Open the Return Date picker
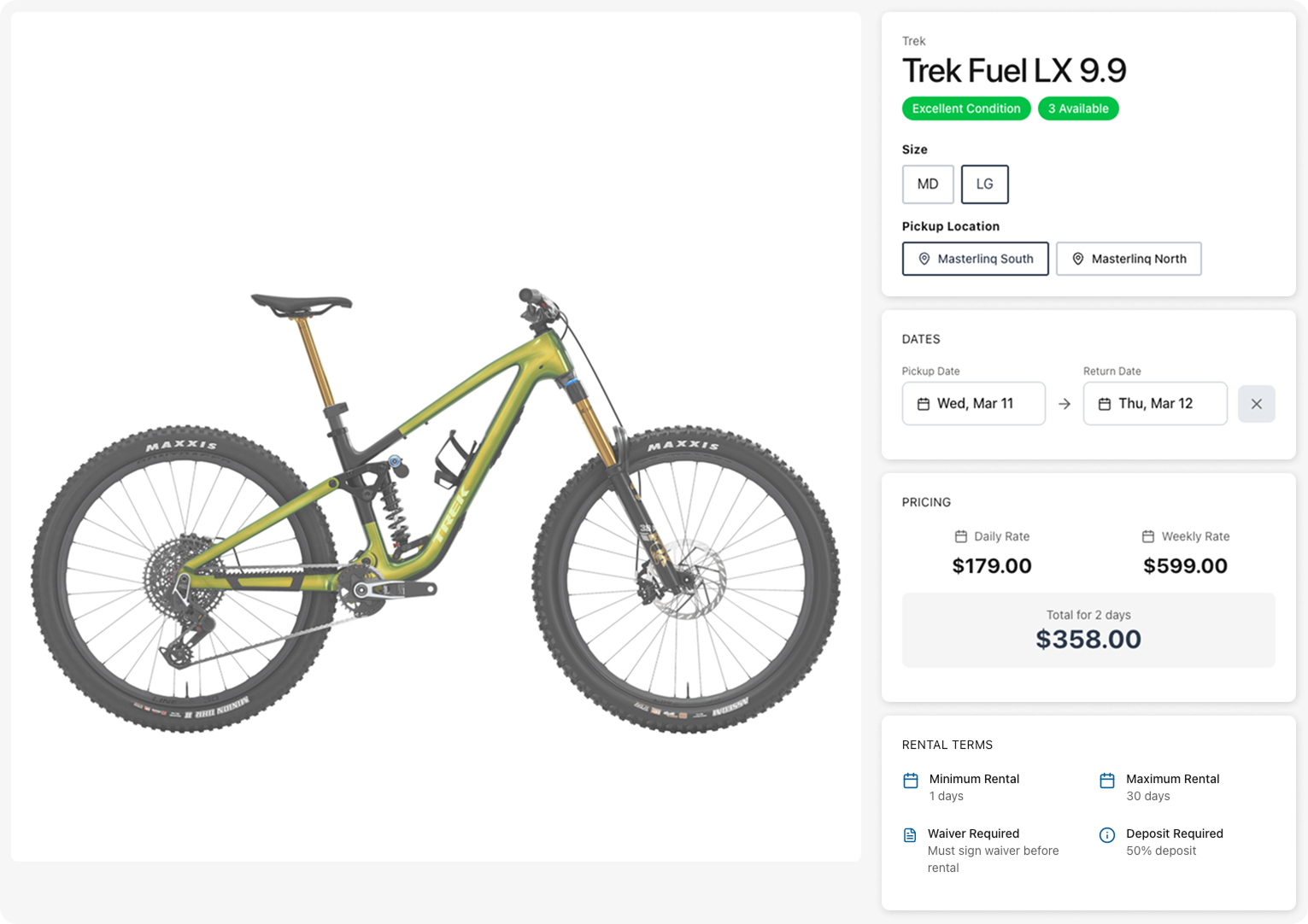The image size is (1308, 924). coord(1156,404)
